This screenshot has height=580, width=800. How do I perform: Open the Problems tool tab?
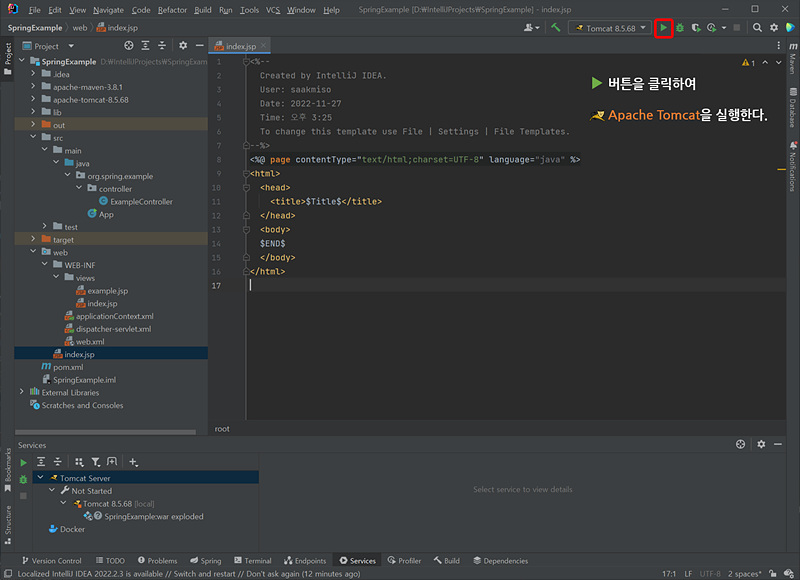pyautogui.click(x=158, y=560)
